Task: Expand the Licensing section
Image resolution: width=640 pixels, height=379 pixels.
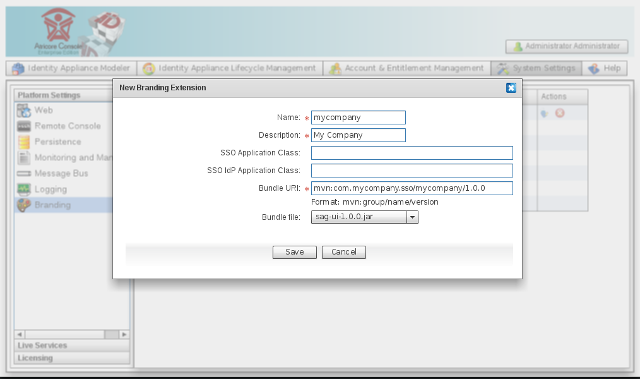Action: (x=72, y=358)
